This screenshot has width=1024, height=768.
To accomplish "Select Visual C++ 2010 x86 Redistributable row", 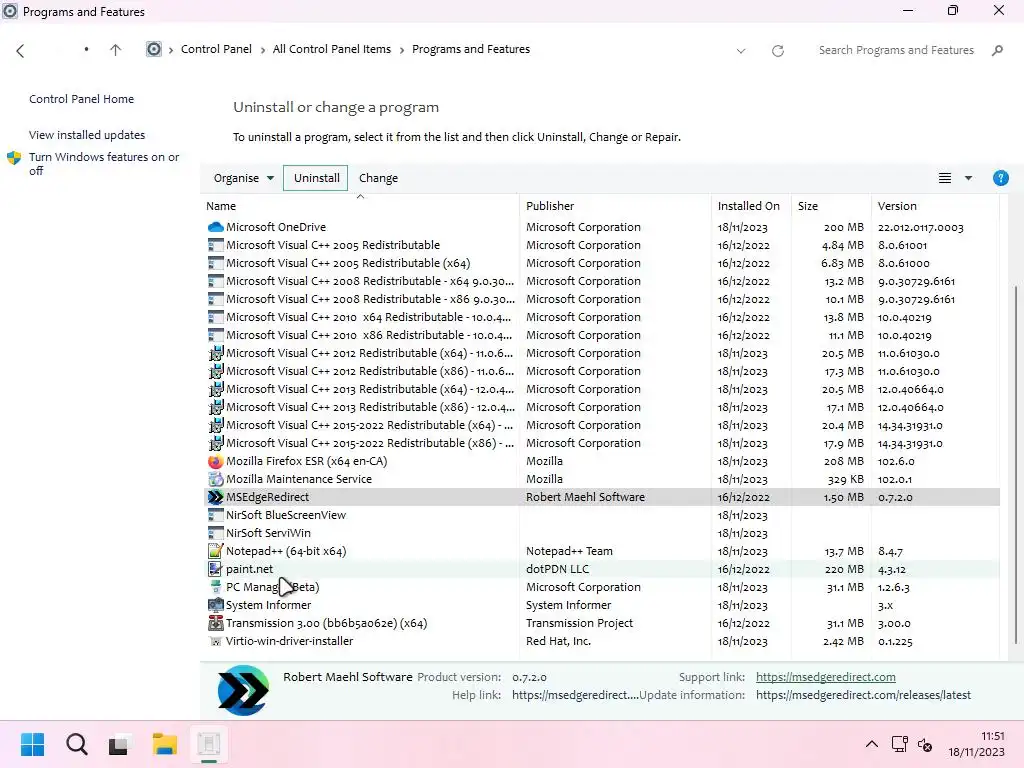I will pos(602,336).
